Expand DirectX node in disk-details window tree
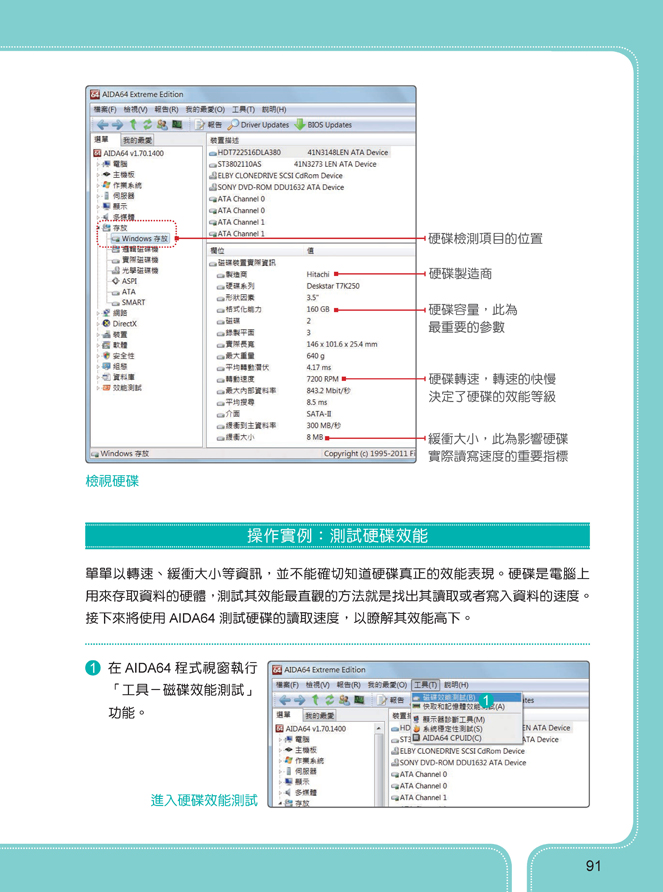This screenshot has width=663, height=892. click(x=97, y=324)
